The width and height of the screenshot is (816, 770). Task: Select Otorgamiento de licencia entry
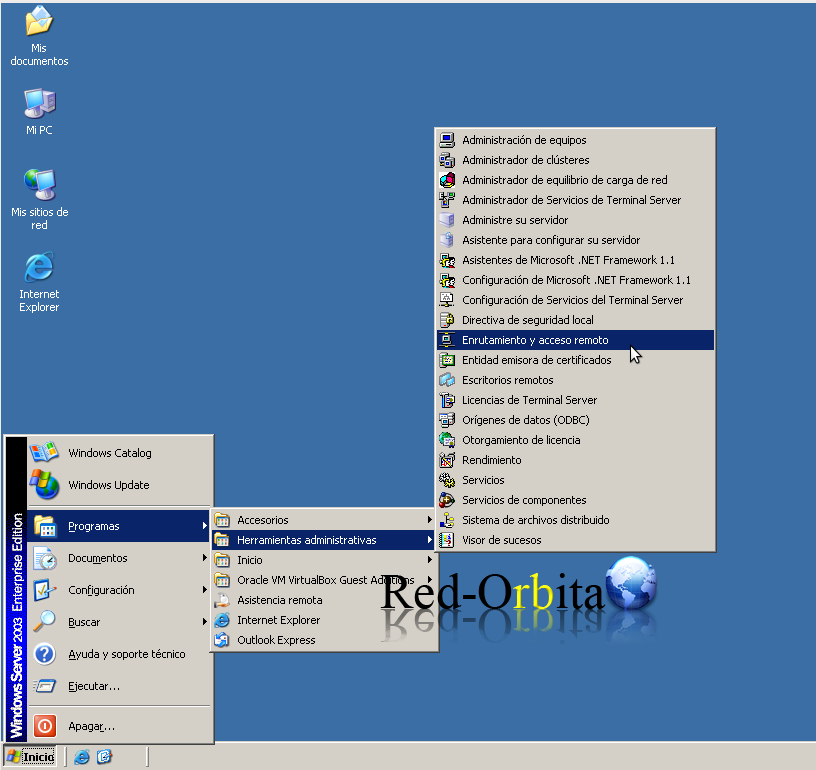pos(575,440)
